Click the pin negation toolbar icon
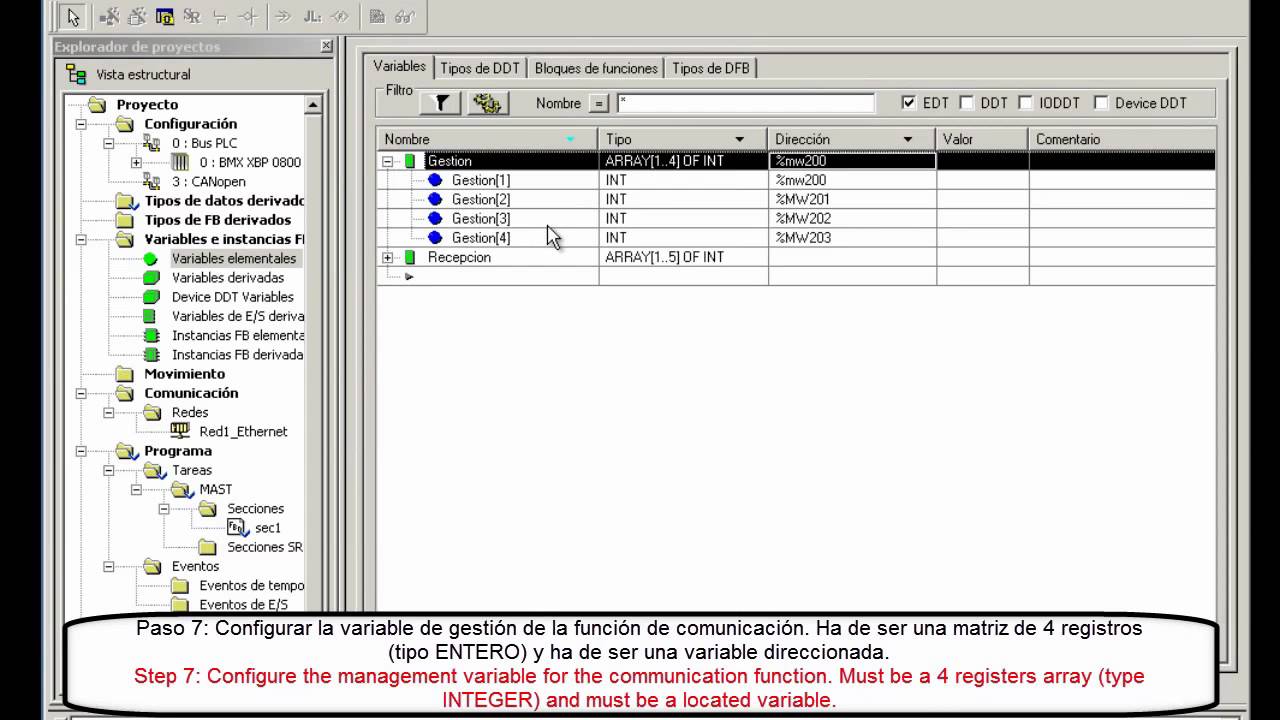Screen dimensions: 1280x720 tap(249, 17)
